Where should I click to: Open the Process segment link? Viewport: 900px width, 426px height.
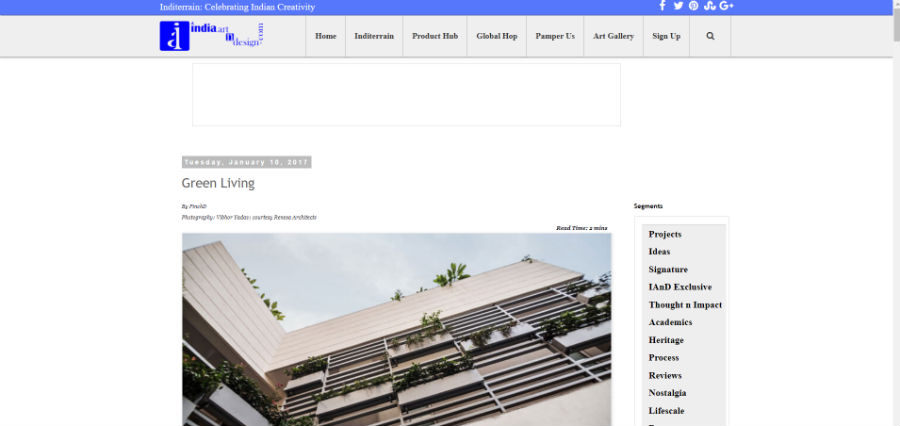[664, 358]
